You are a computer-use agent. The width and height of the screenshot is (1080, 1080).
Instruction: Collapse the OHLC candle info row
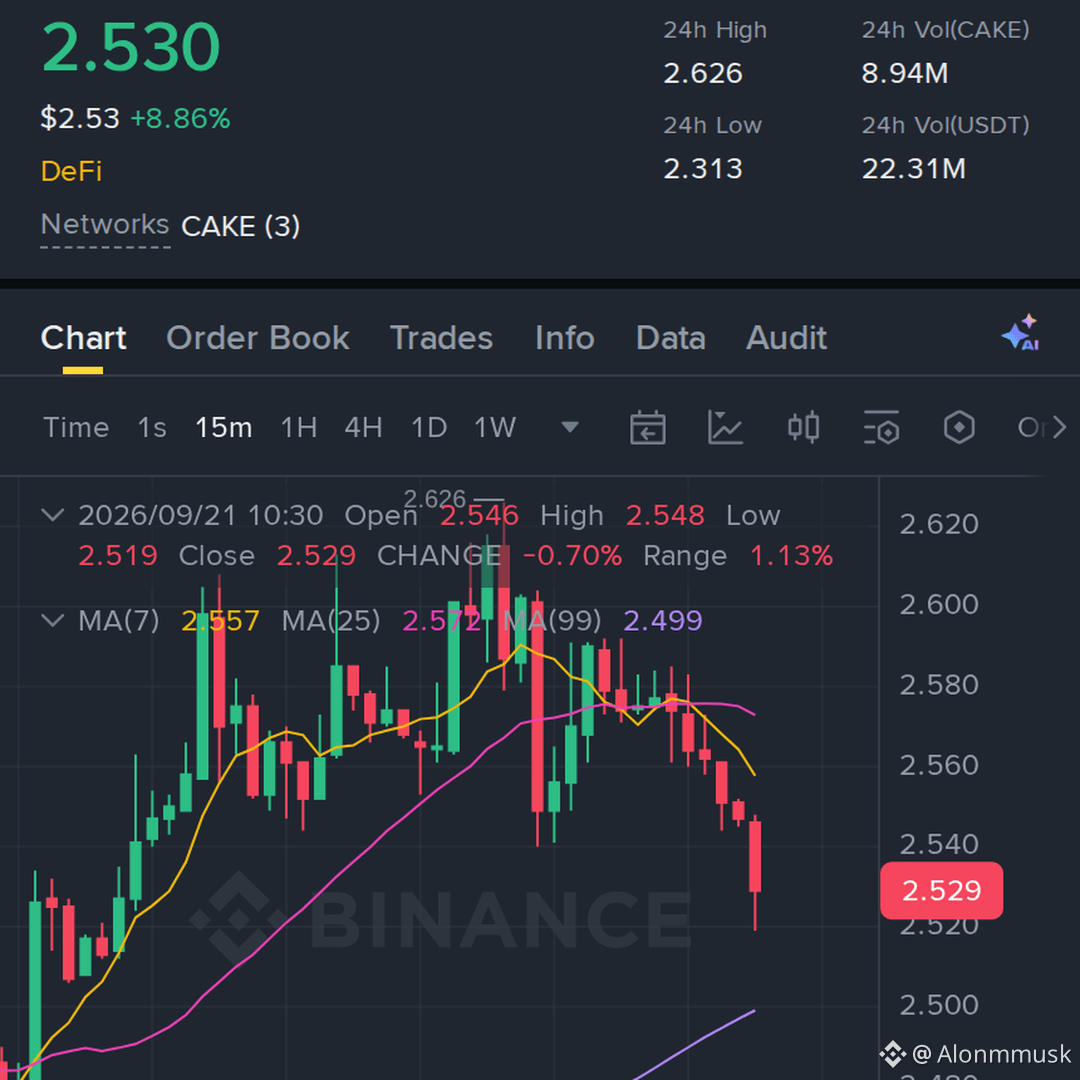pyautogui.click(x=53, y=515)
